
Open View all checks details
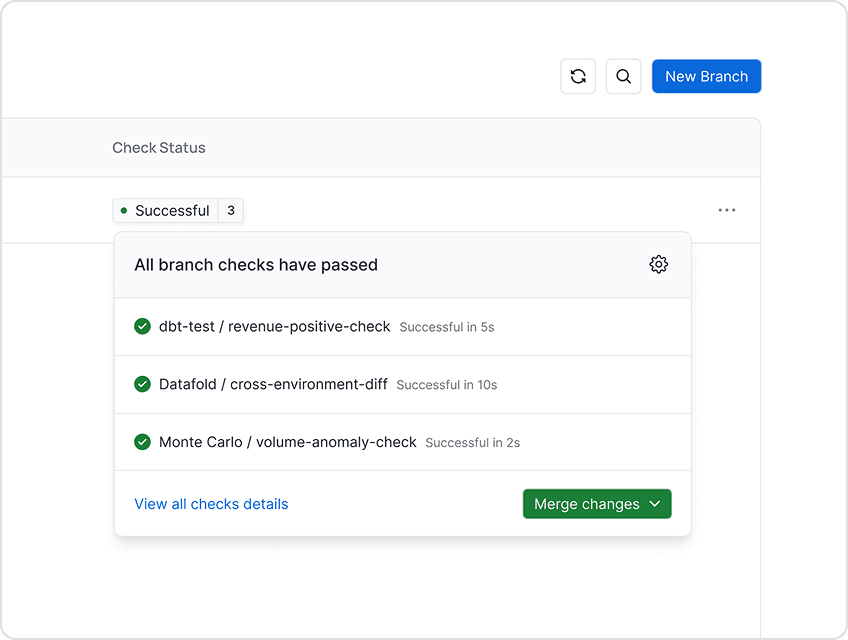(x=211, y=504)
